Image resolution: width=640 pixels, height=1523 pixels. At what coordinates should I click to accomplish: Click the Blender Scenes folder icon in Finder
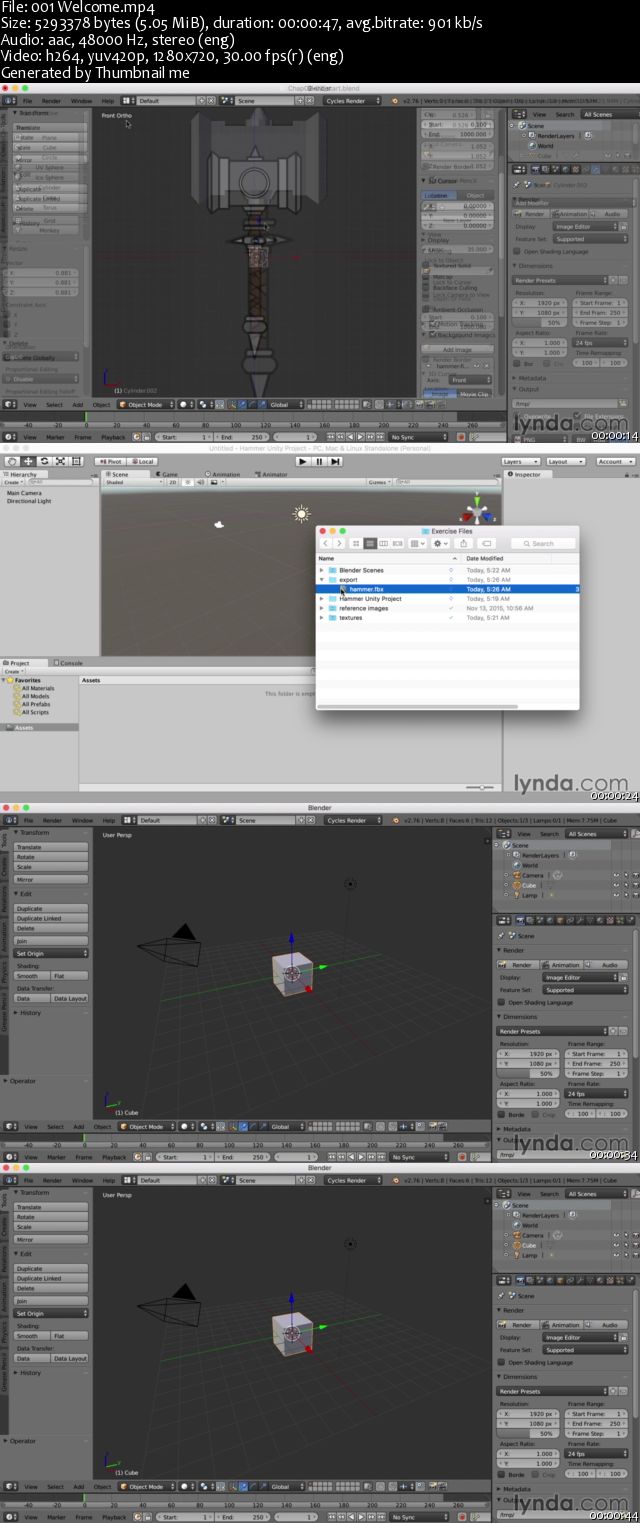pyautogui.click(x=332, y=570)
